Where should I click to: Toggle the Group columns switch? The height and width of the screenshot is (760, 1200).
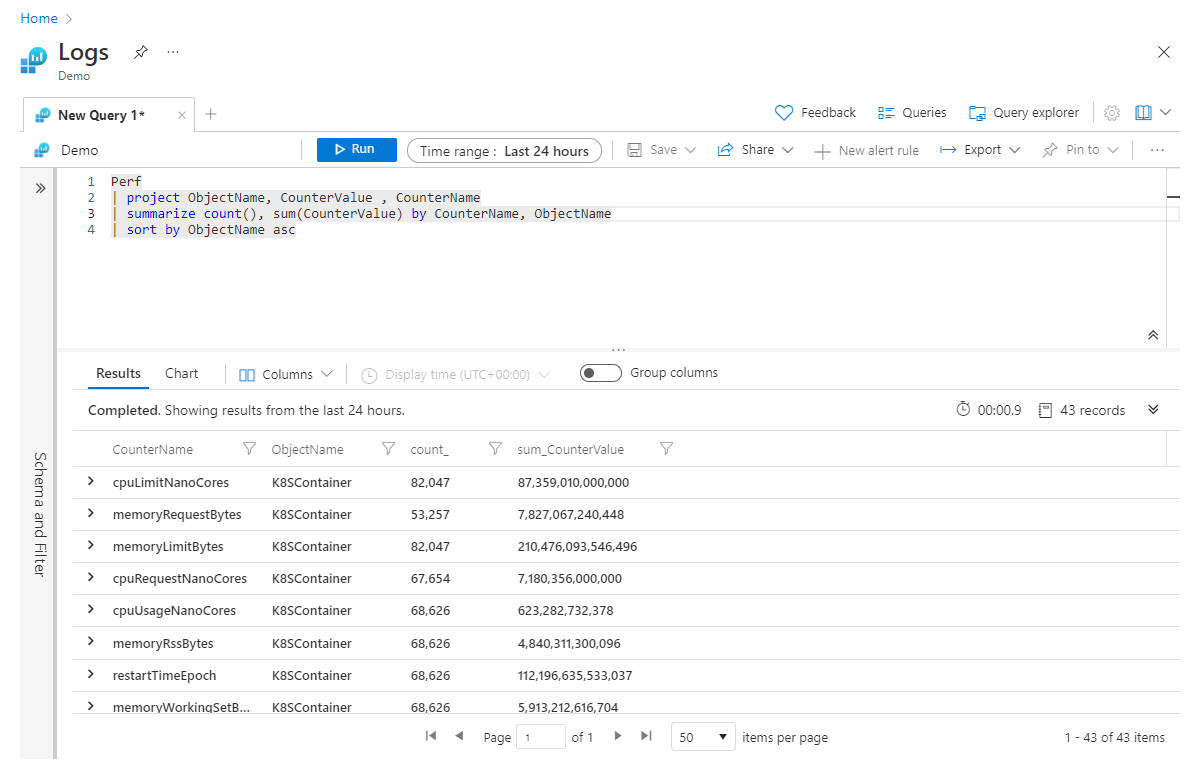coord(600,373)
